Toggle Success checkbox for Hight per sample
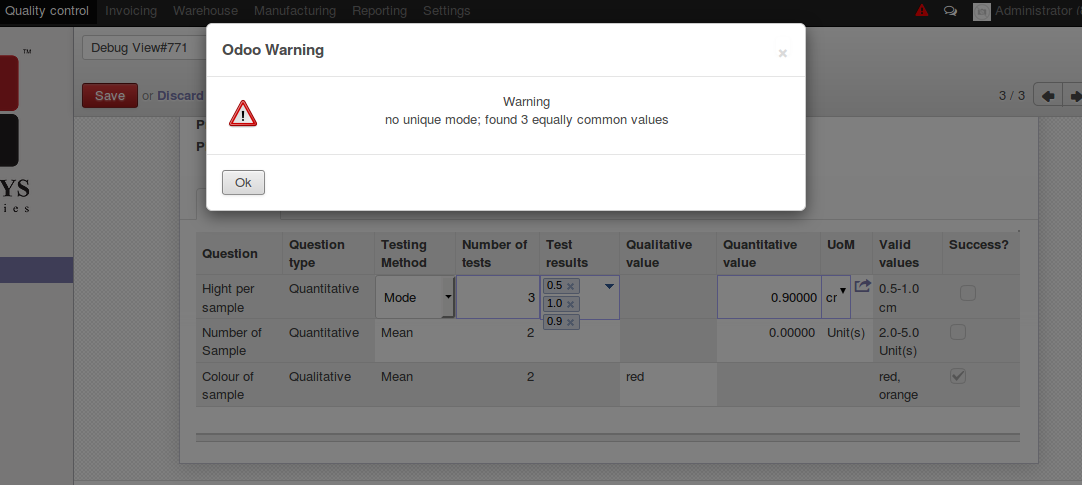The image size is (1082, 485). pos(968,293)
